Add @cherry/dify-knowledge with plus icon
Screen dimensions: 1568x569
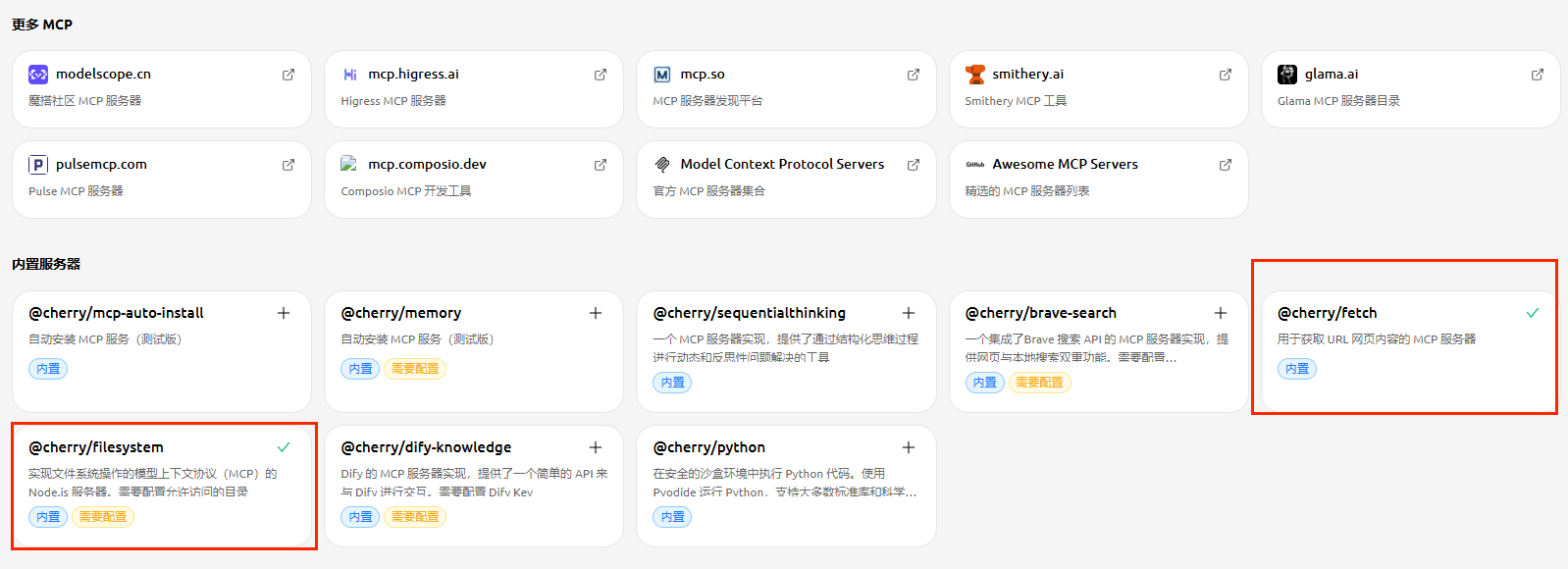click(x=596, y=447)
